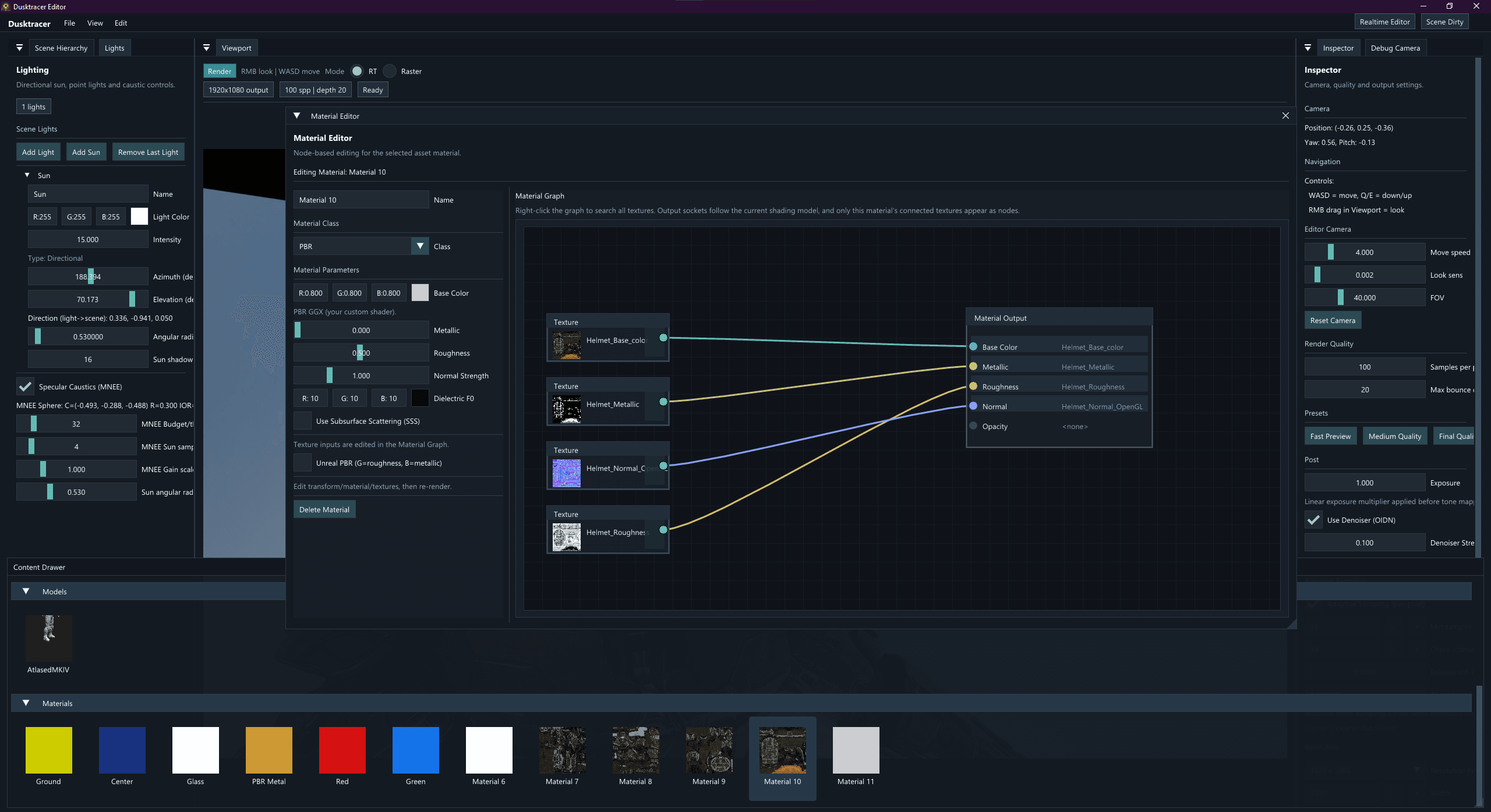Screen dimensions: 1491x812
Task: Click the Helmet_Metallic texture preview icon
Action: 566,409
